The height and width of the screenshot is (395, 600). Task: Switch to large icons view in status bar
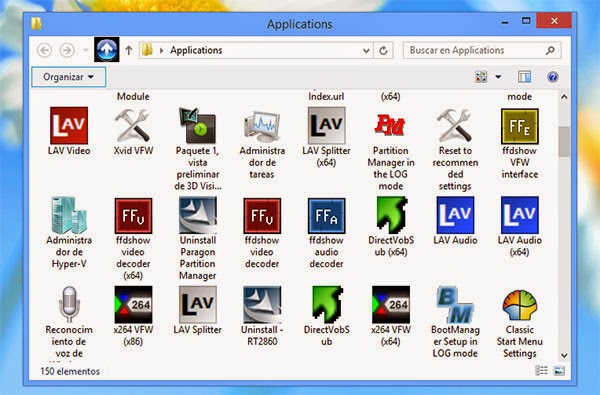(559, 371)
